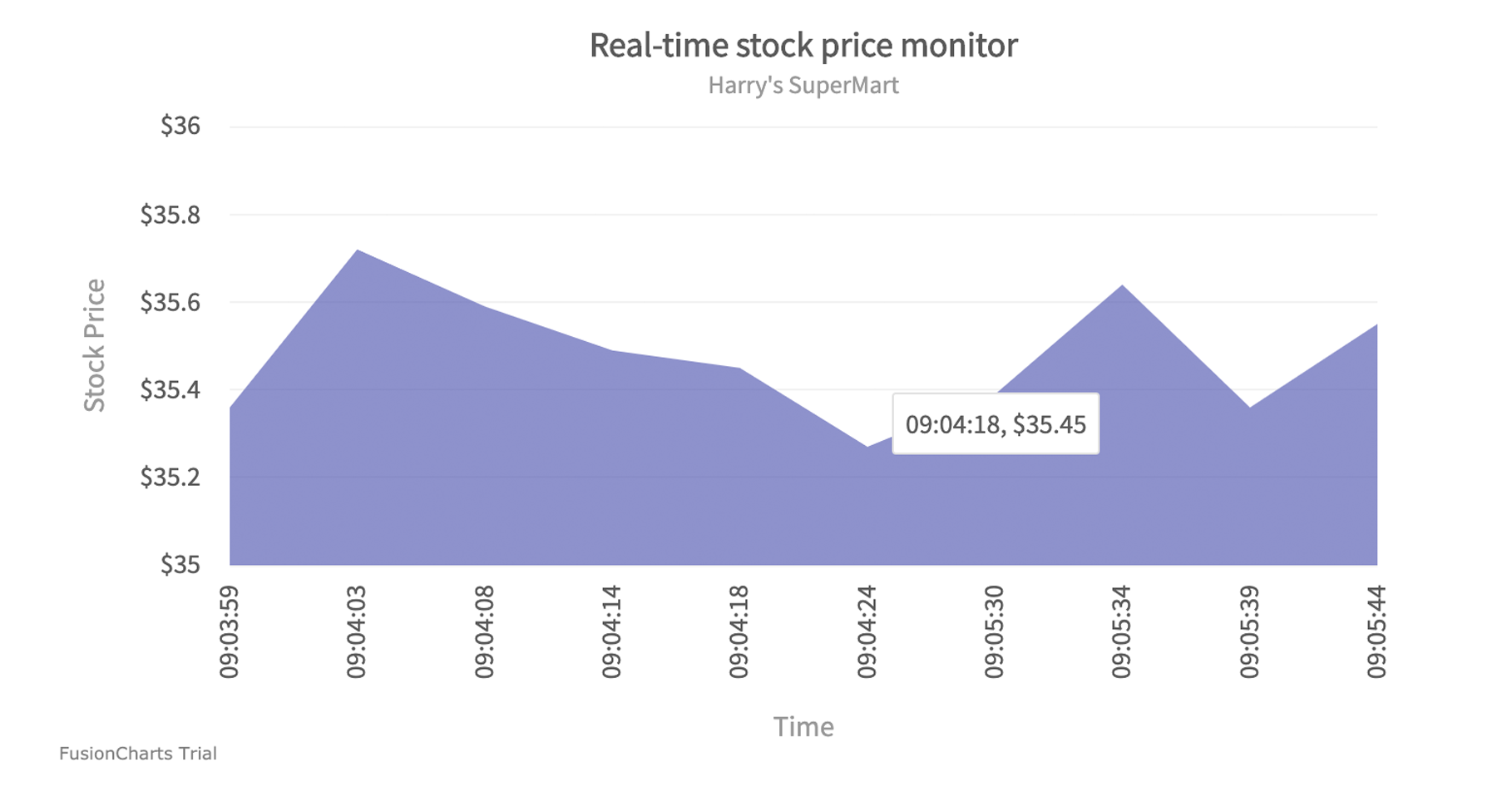The width and height of the screenshot is (1512, 792).
Task: Click the 'Stock Price' y-axis title
Action: pyautogui.click(x=95, y=345)
